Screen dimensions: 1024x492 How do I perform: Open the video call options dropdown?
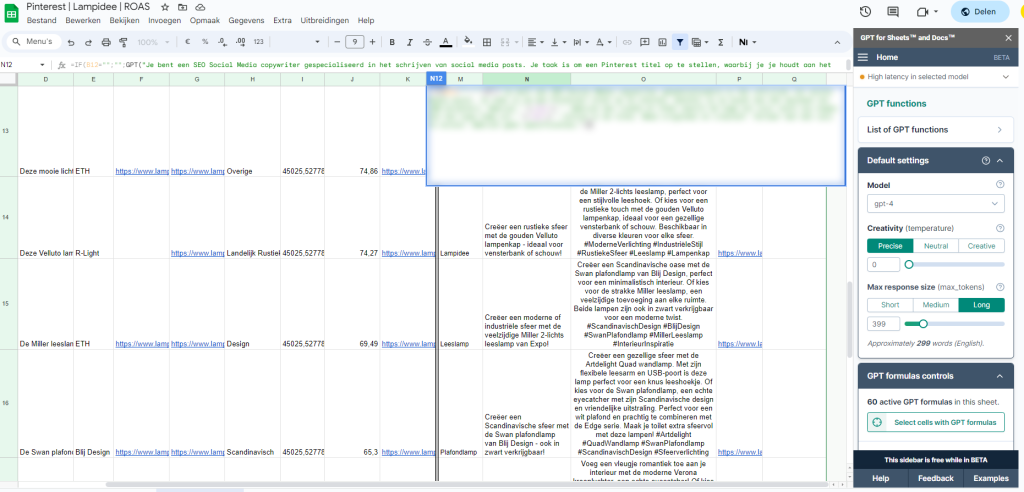pyautogui.click(x=936, y=12)
